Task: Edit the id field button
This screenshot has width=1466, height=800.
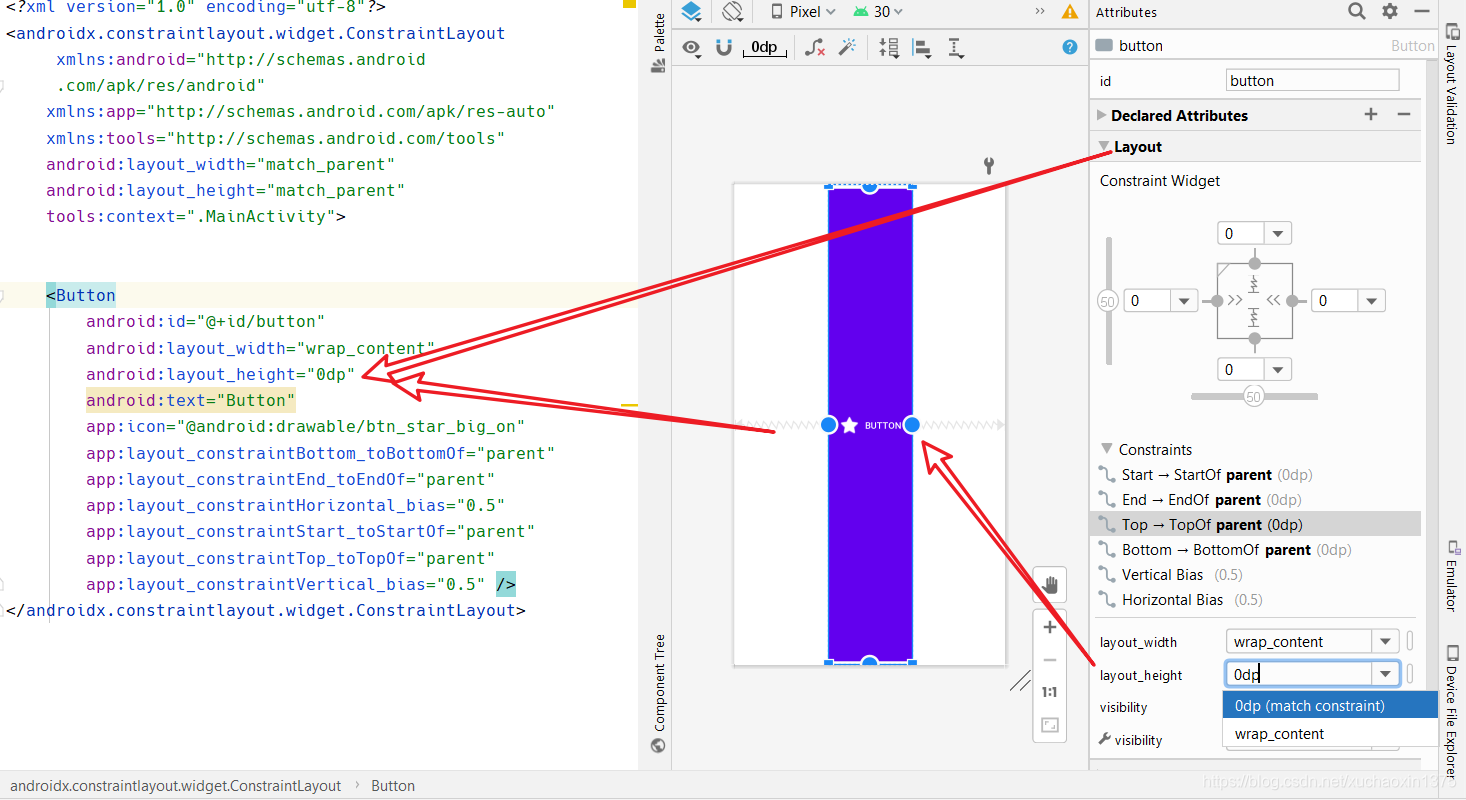Action: coord(1312,81)
